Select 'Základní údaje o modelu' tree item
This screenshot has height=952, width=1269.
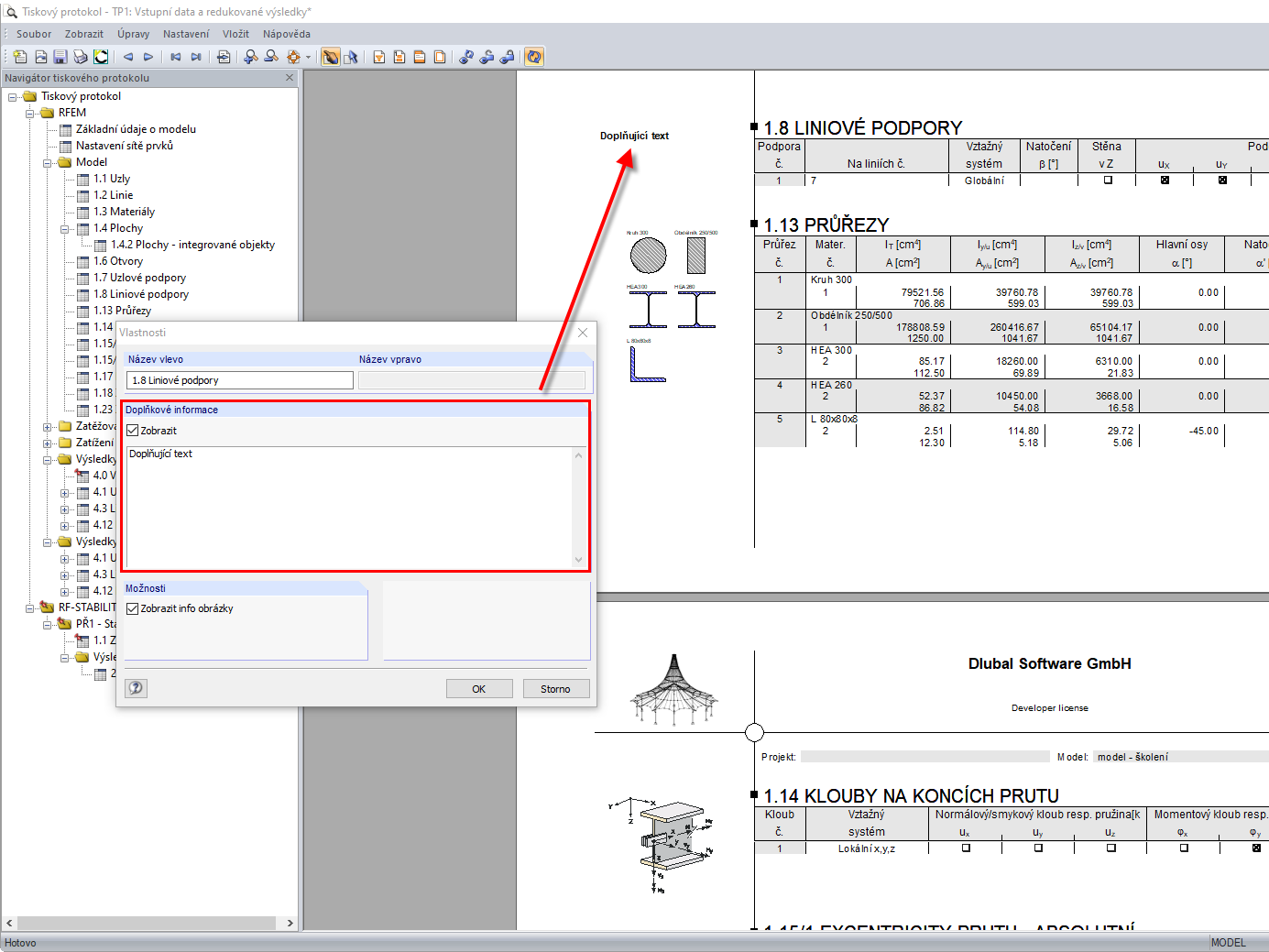[136, 129]
